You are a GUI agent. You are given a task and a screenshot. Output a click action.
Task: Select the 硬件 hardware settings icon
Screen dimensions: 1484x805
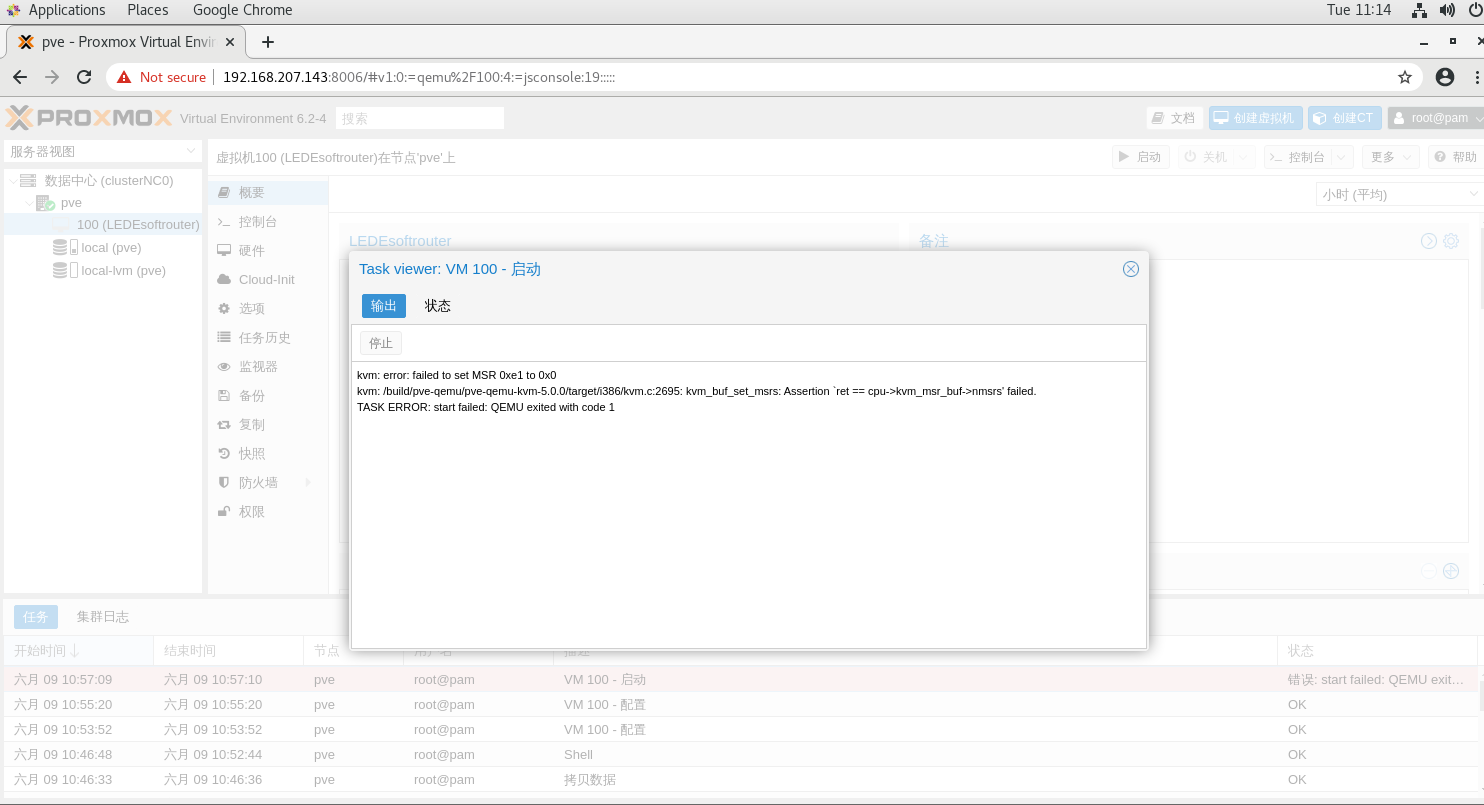[x=251, y=250]
